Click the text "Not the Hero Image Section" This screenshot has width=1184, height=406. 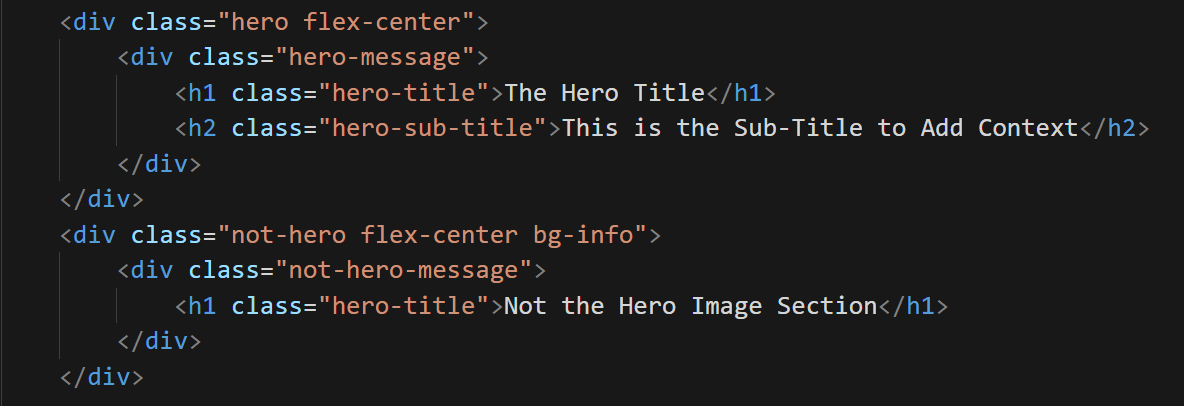coord(690,306)
